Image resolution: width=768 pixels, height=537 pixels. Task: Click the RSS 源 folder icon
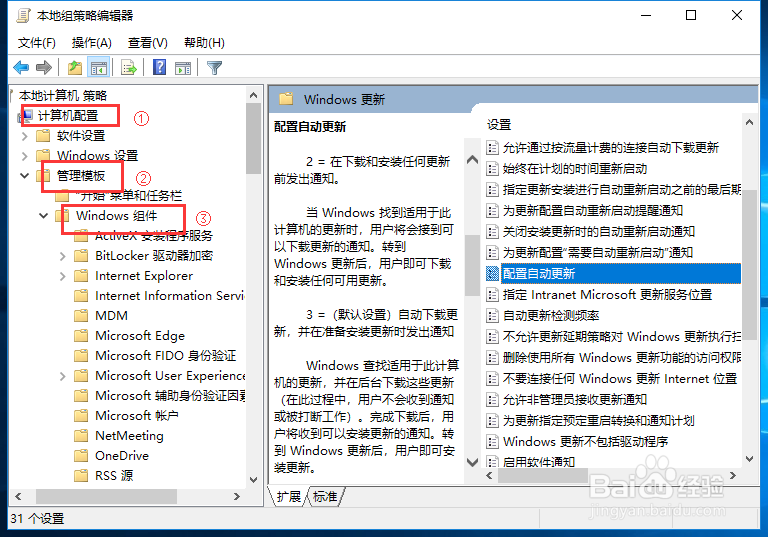pyautogui.click(x=81, y=475)
